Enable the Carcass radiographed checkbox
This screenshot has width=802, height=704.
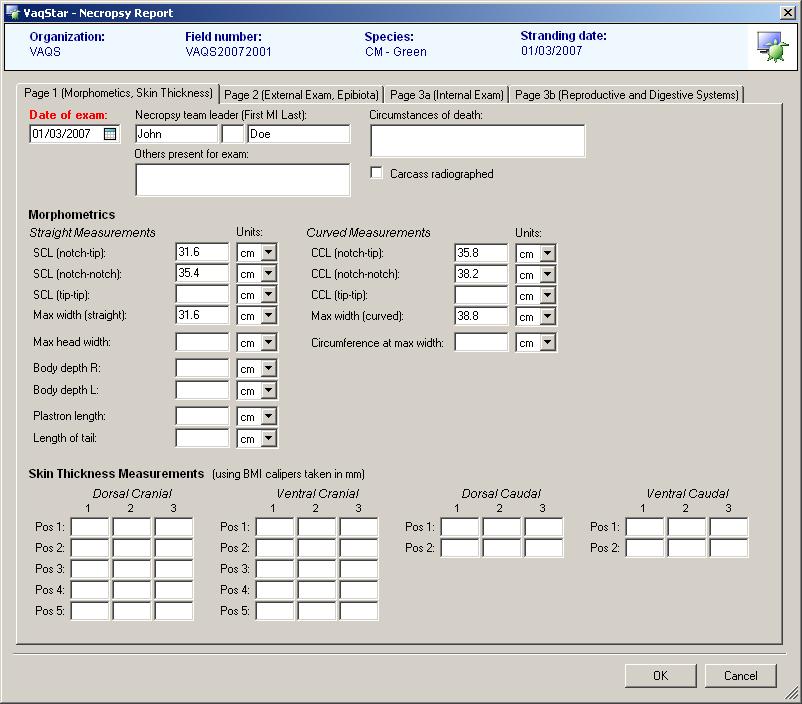377,174
